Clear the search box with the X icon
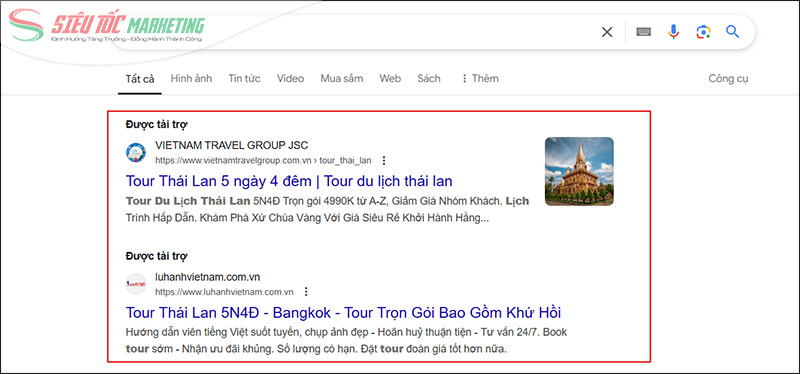Image resolution: width=800 pixels, height=374 pixels. coord(607,32)
